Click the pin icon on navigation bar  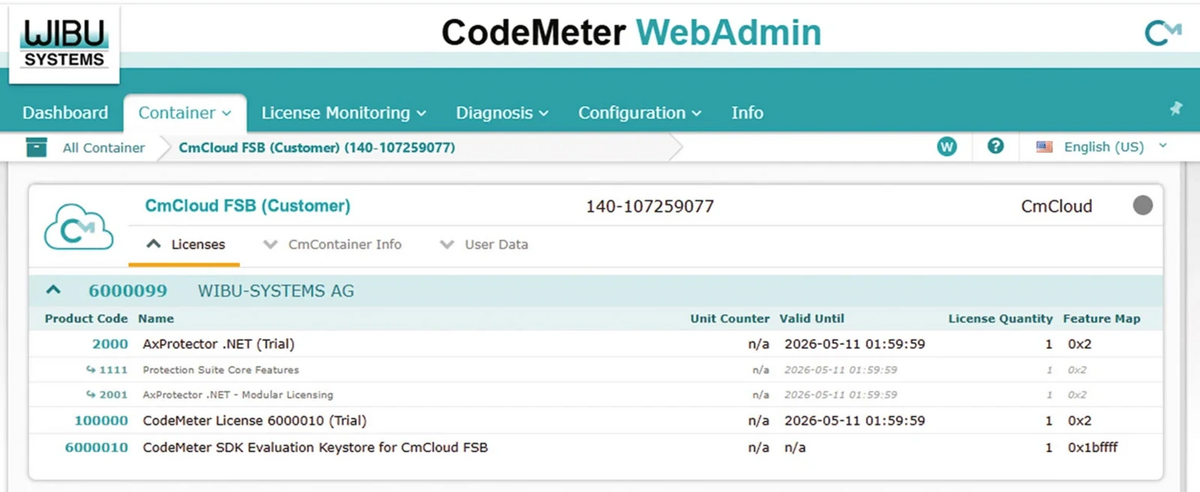coord(1176,109)
